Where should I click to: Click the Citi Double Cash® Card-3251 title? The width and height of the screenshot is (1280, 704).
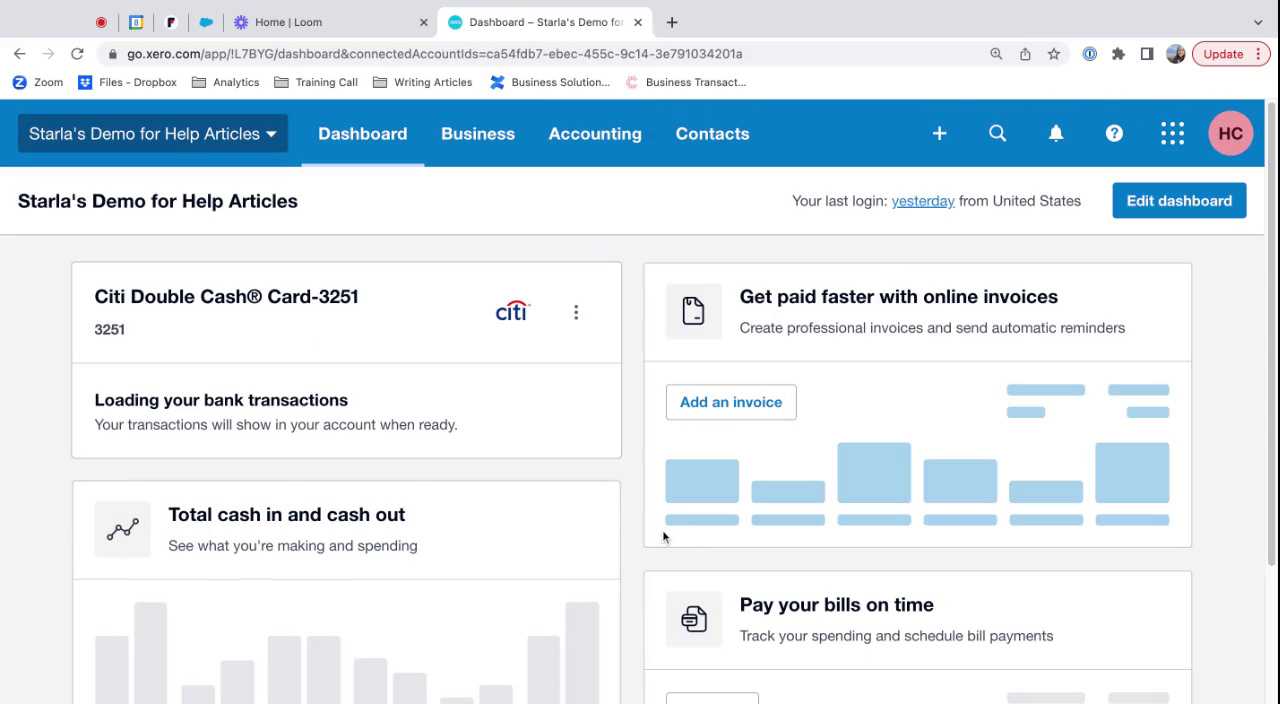coord(226,296)
